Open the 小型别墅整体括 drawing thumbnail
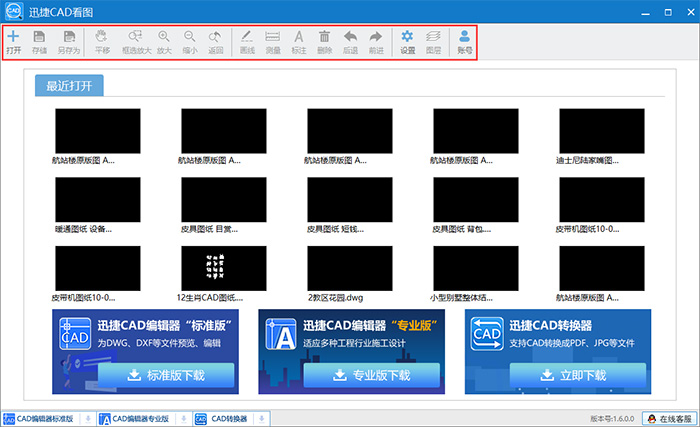 tap(475, 268)
